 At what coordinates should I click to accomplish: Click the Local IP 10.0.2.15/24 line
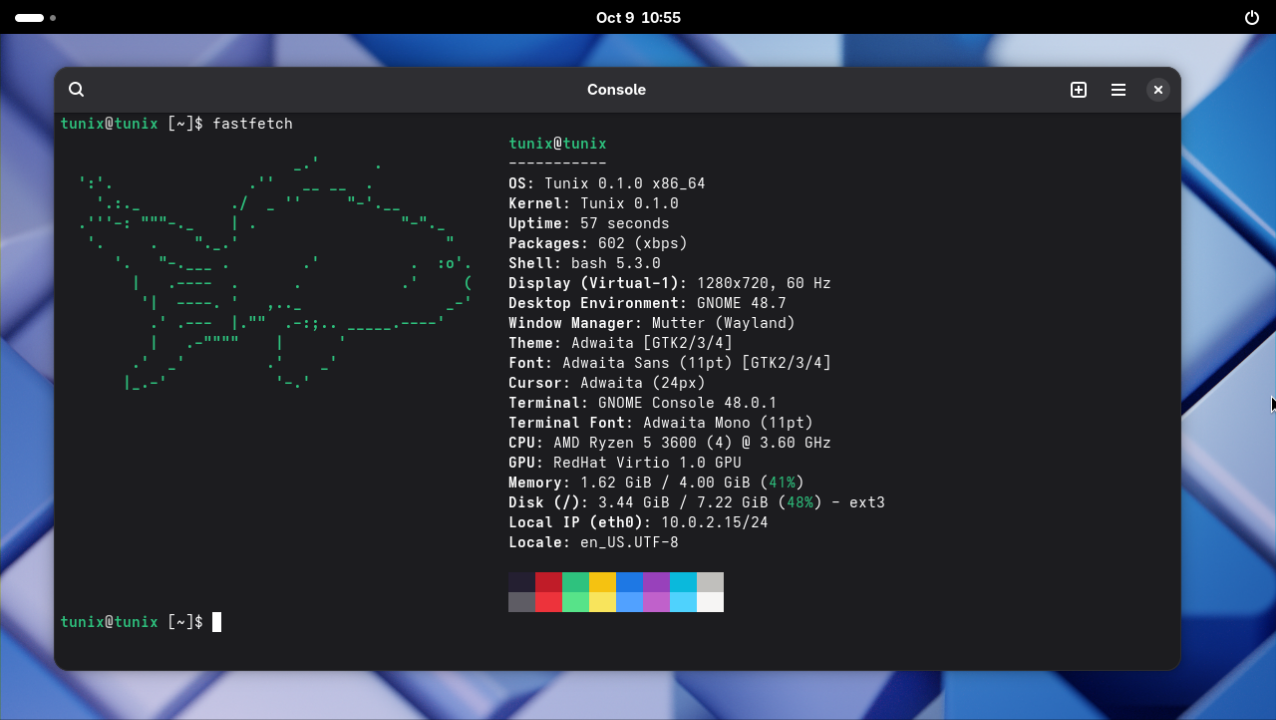638,524
